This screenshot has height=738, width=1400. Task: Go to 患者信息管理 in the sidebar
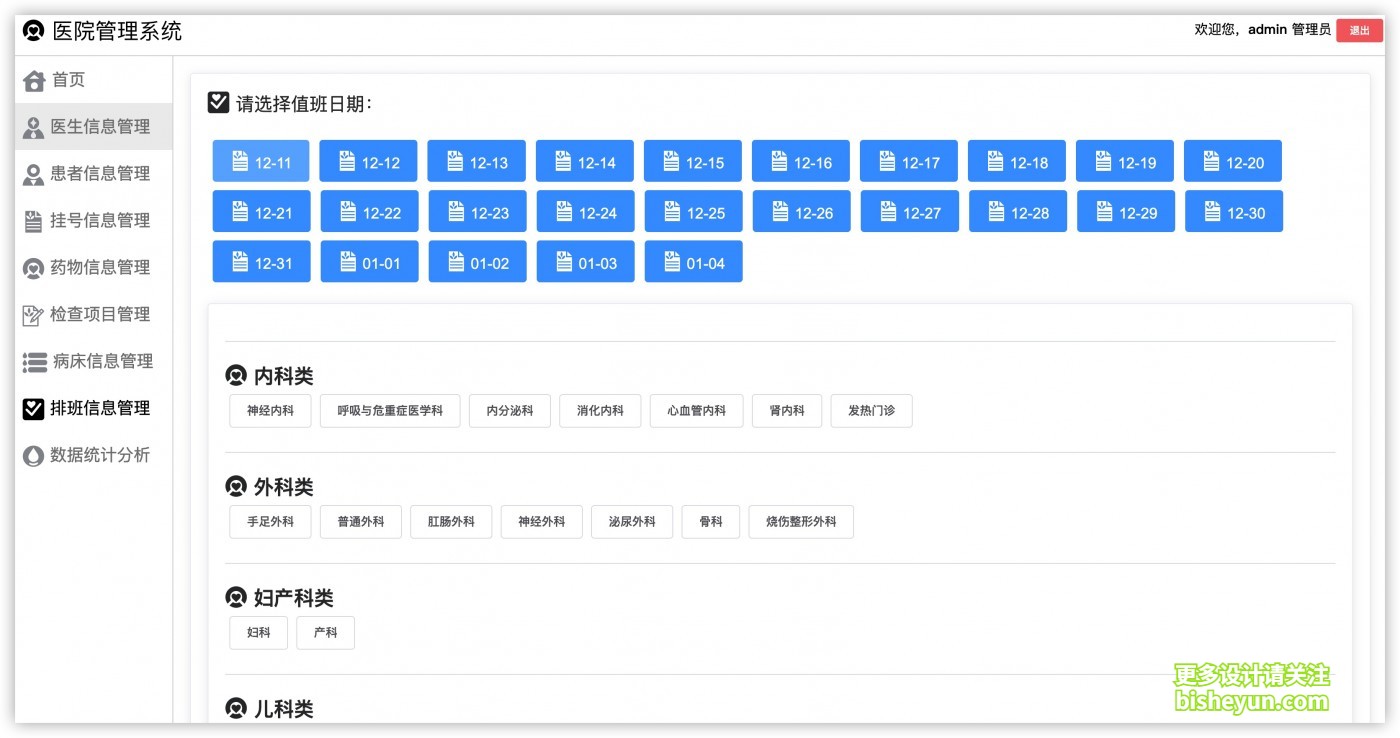(x=93, y=174)
